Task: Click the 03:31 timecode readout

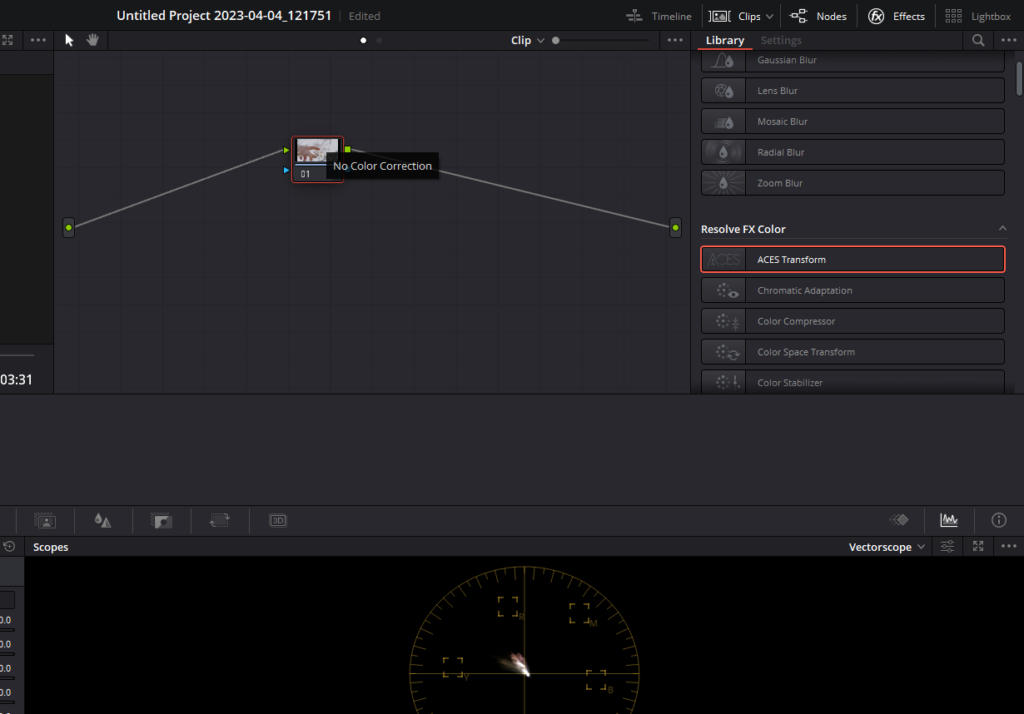Action: tap(16, 380)
